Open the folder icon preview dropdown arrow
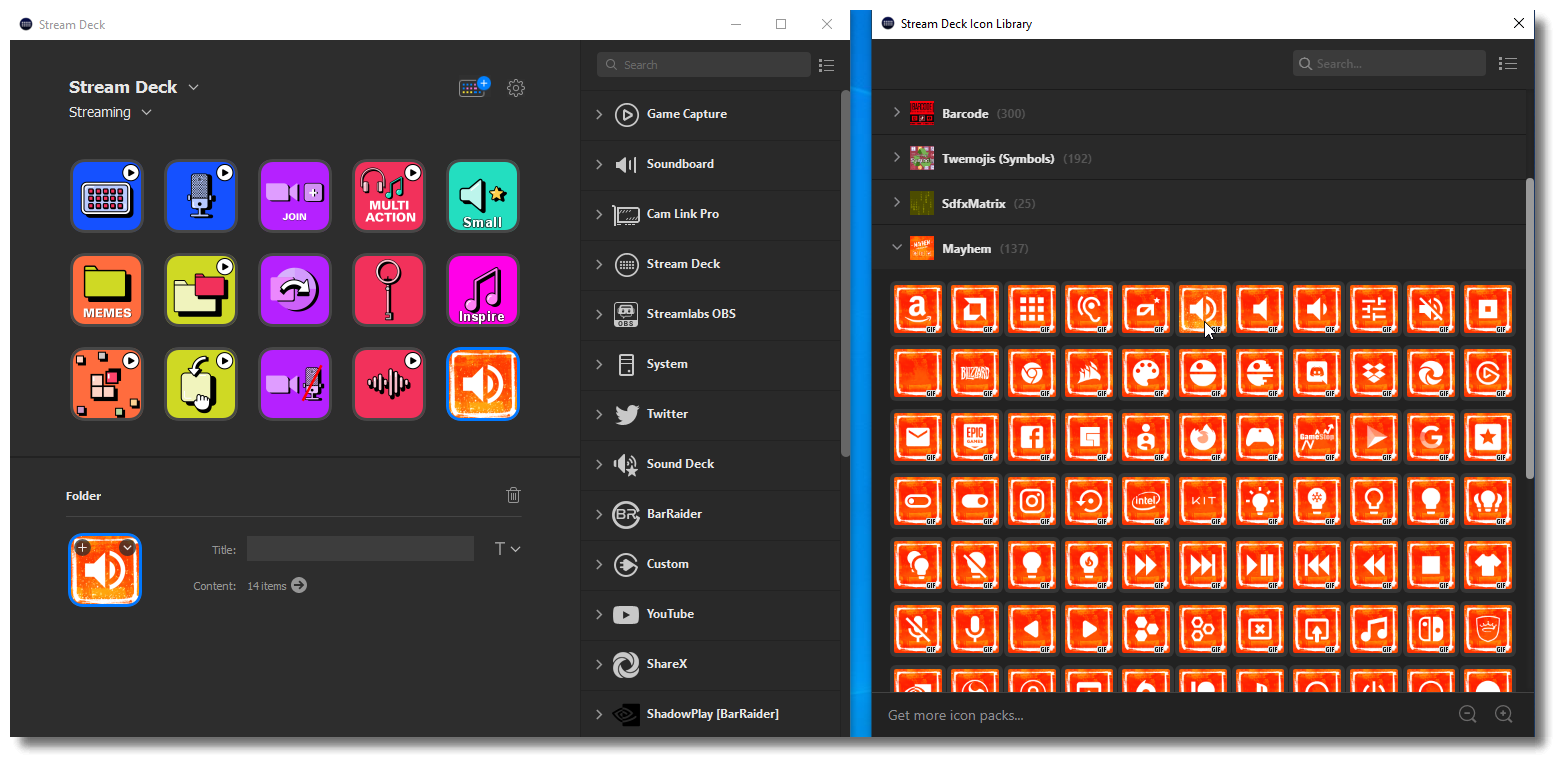This screenshot has height=757, width=1555. pos(127,547)
